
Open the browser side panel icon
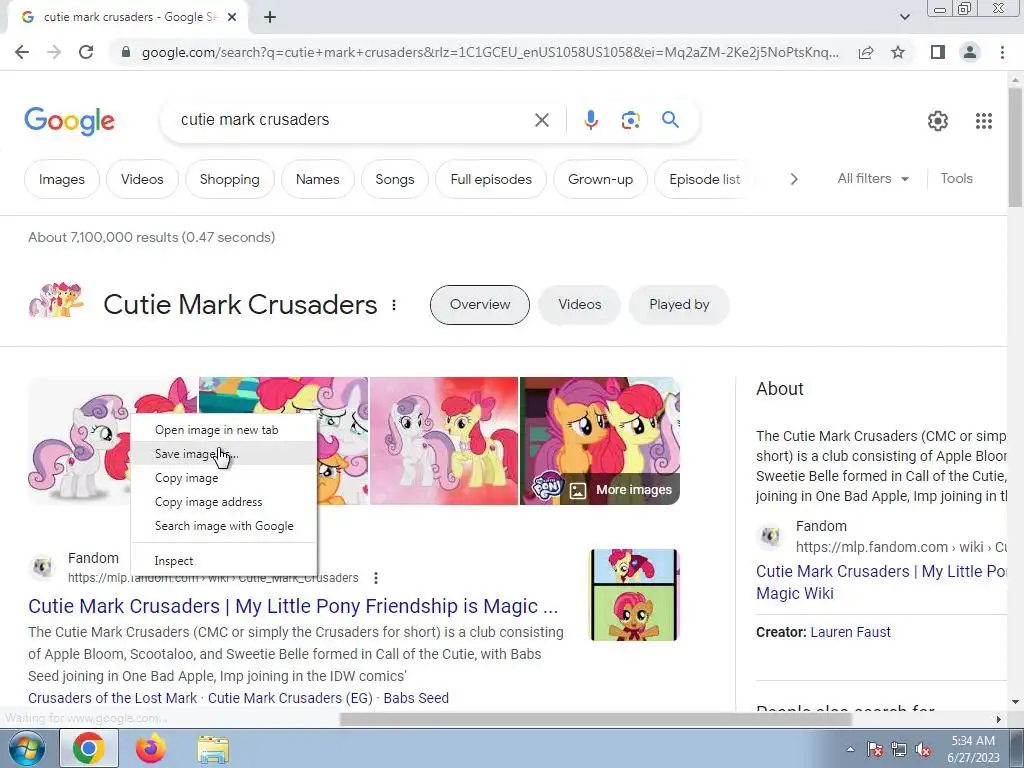(938, 52)
